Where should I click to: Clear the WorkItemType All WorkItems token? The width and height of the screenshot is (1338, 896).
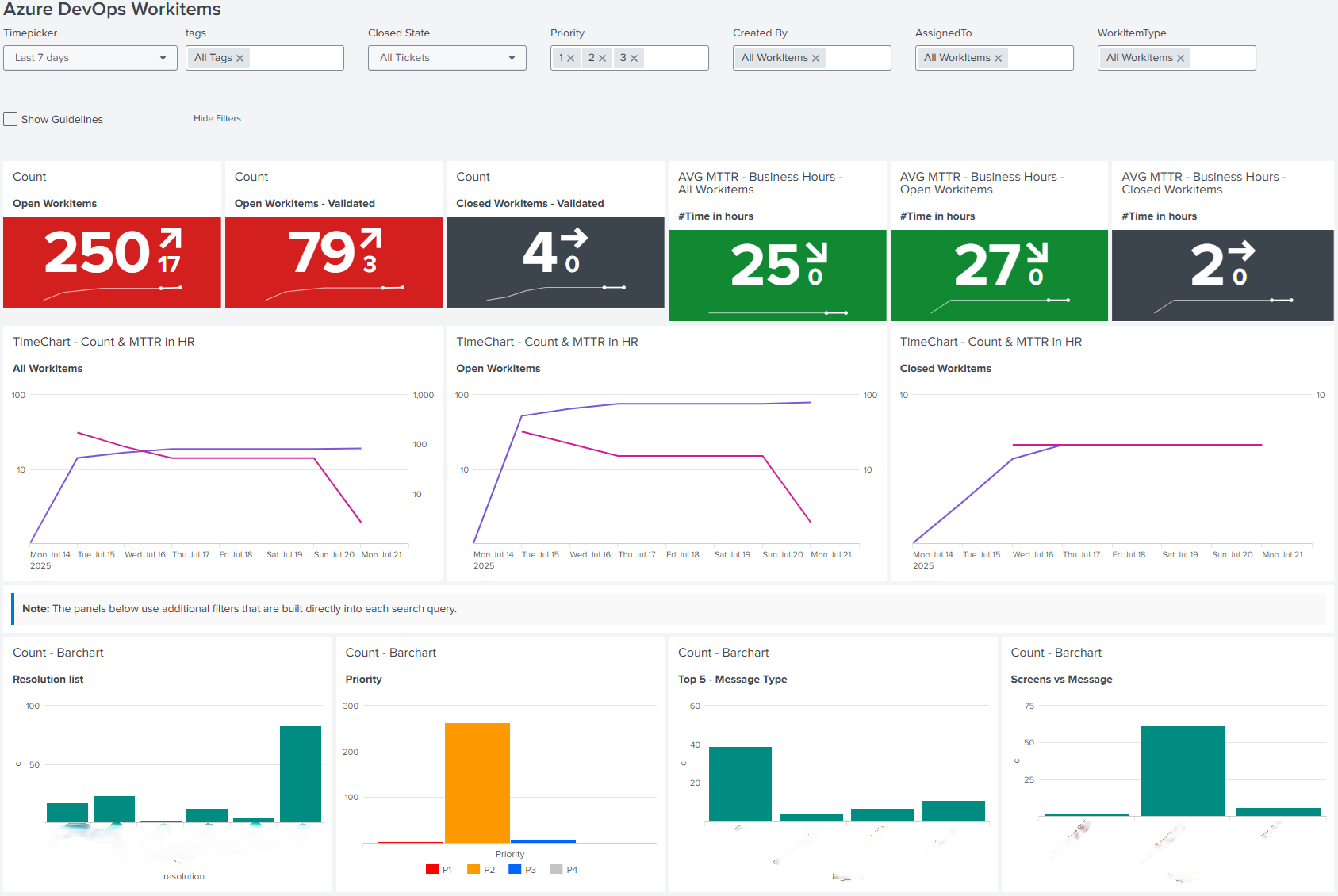[x=1181, y=57]
